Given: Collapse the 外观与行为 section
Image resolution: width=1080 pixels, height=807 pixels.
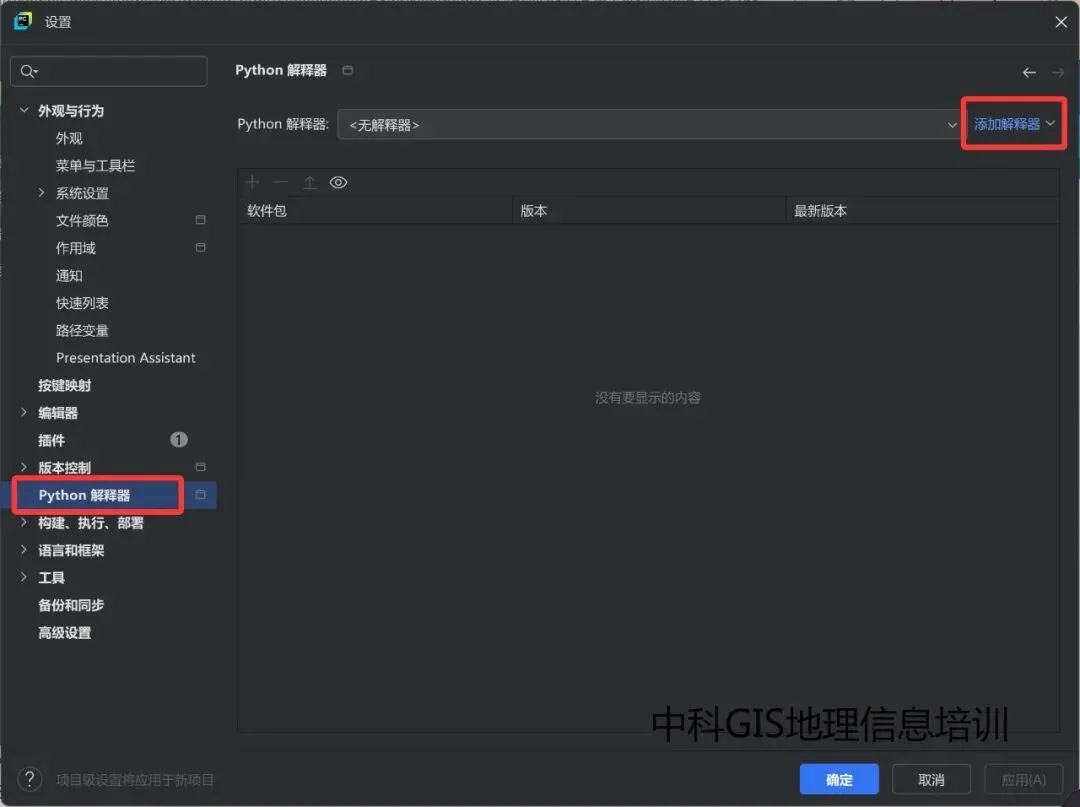Looking at the screenshot, I should tap(24, 110).
